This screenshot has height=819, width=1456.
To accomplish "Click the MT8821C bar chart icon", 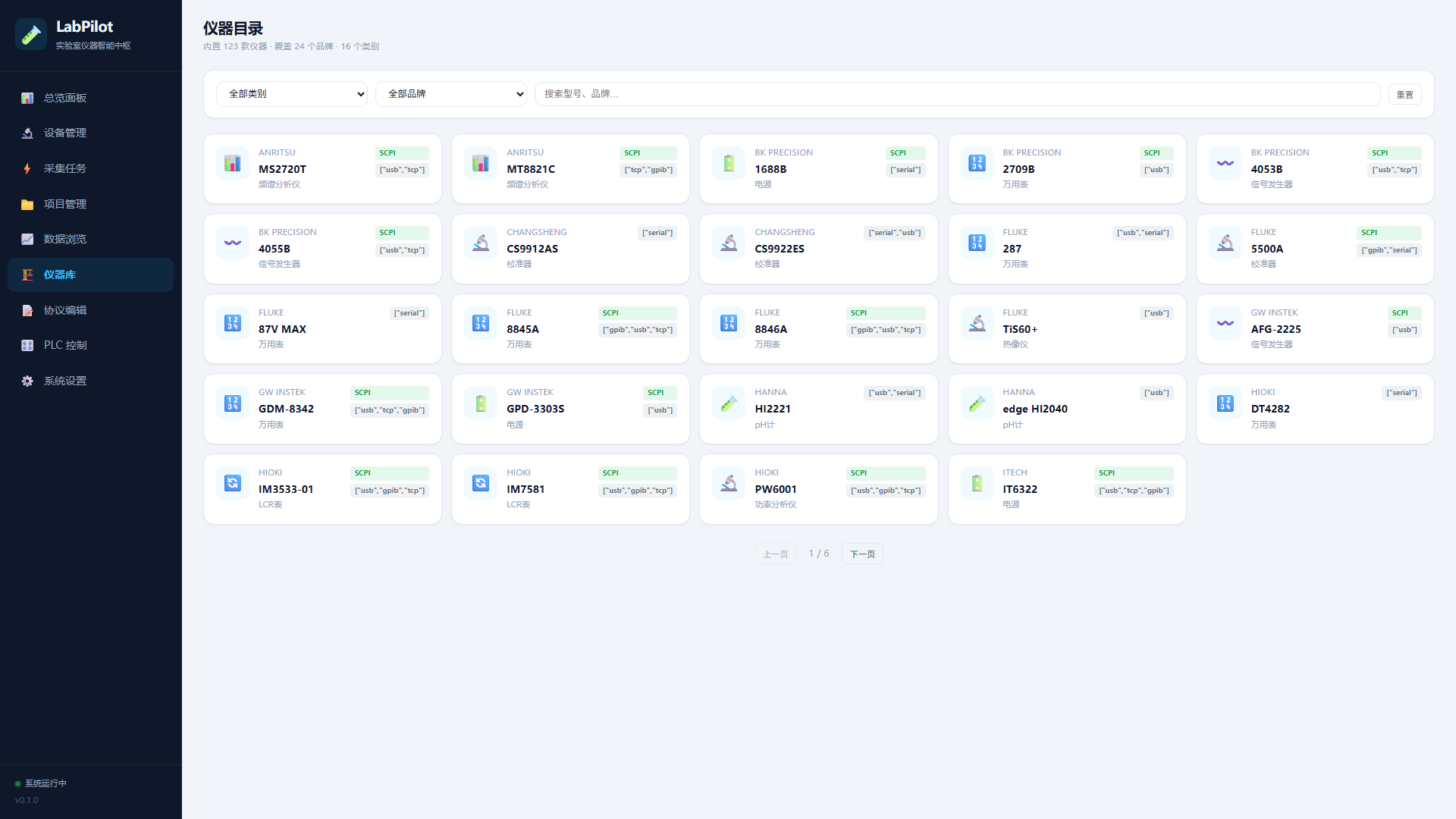I will pyautogui.click(x=481, y=163).
